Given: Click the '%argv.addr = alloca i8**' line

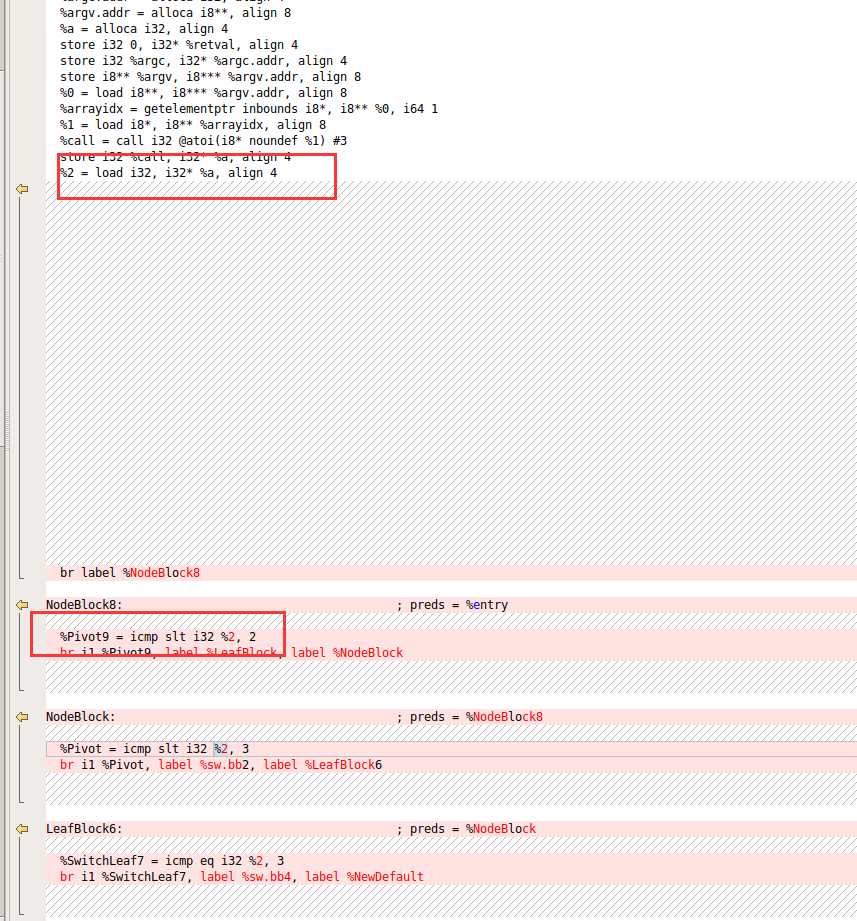Looking at the screenshot, I should pos(175,13).
